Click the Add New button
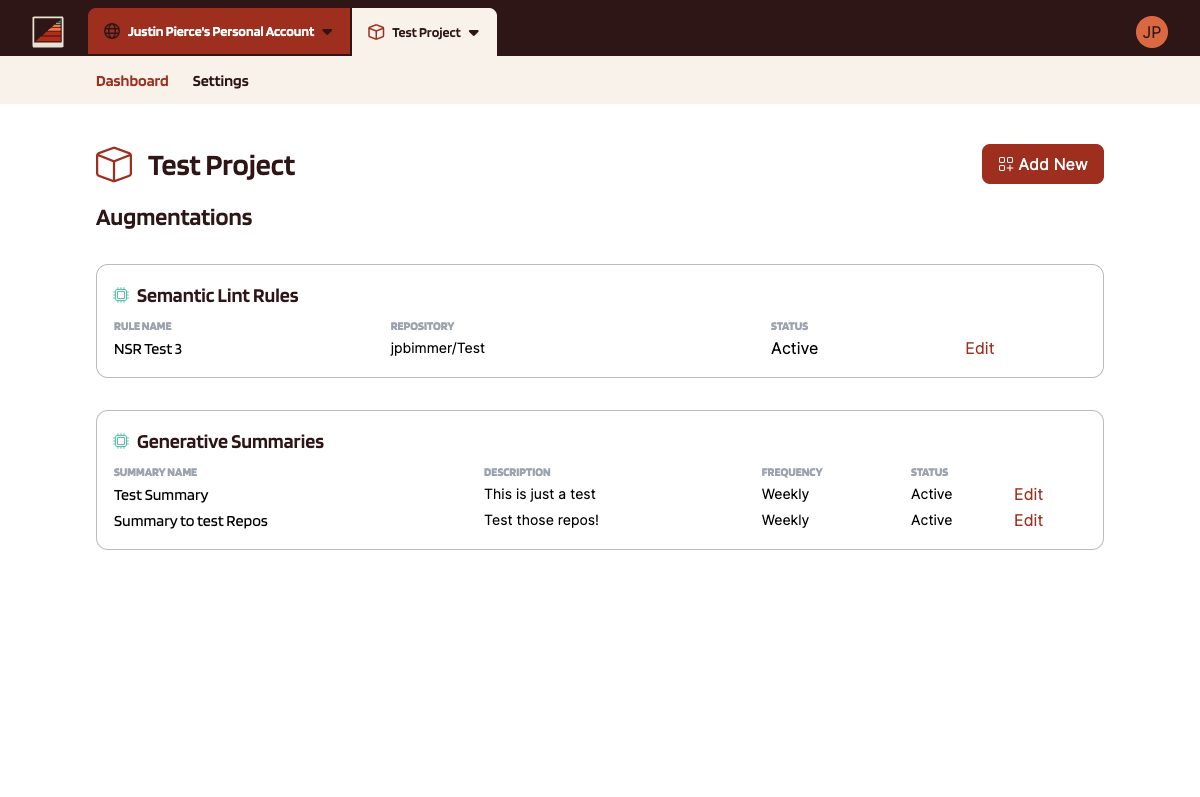This screenshot has width=1200, height=797. (x=1043, y=164)
